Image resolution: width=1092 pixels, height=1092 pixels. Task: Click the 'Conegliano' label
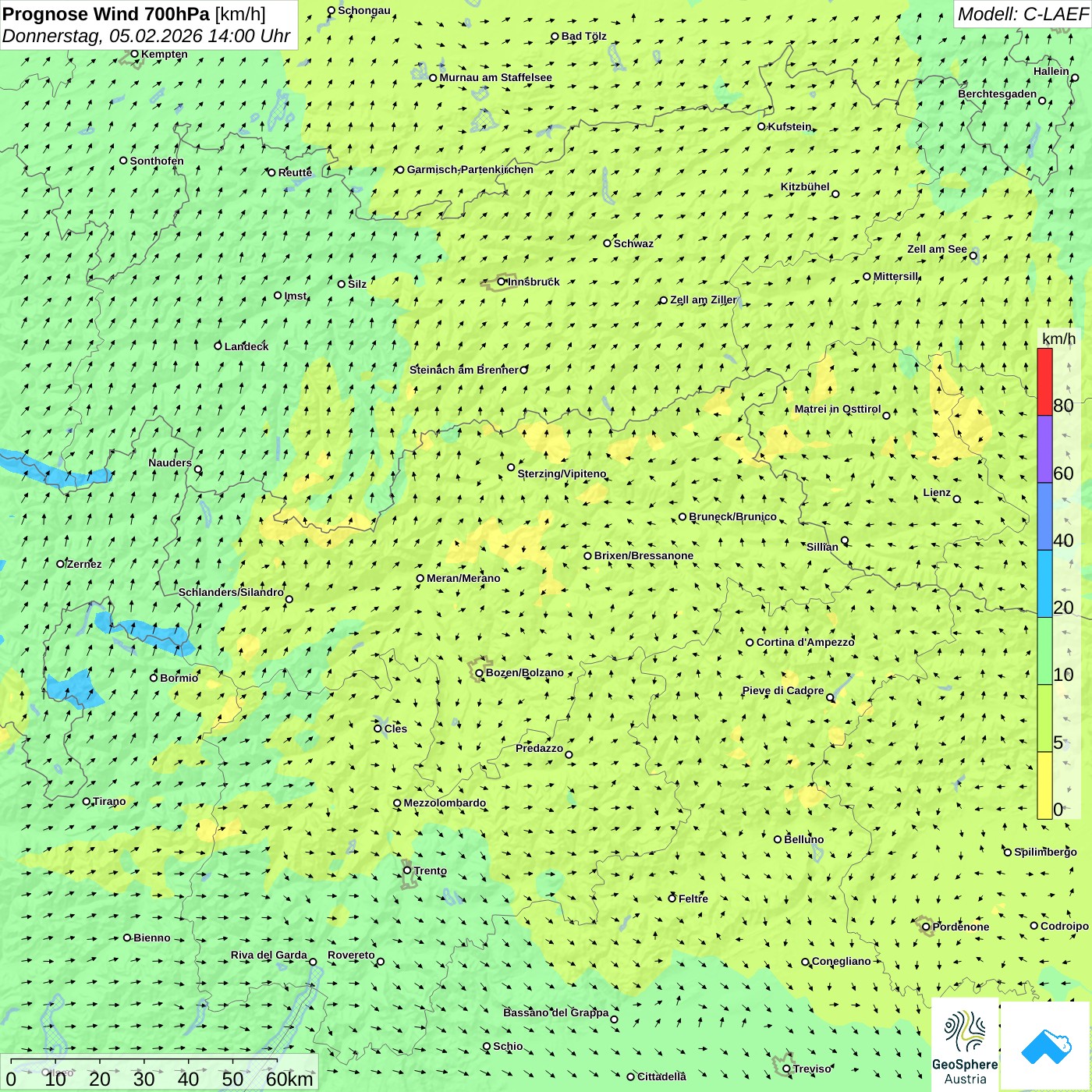[x=841, y=961]
